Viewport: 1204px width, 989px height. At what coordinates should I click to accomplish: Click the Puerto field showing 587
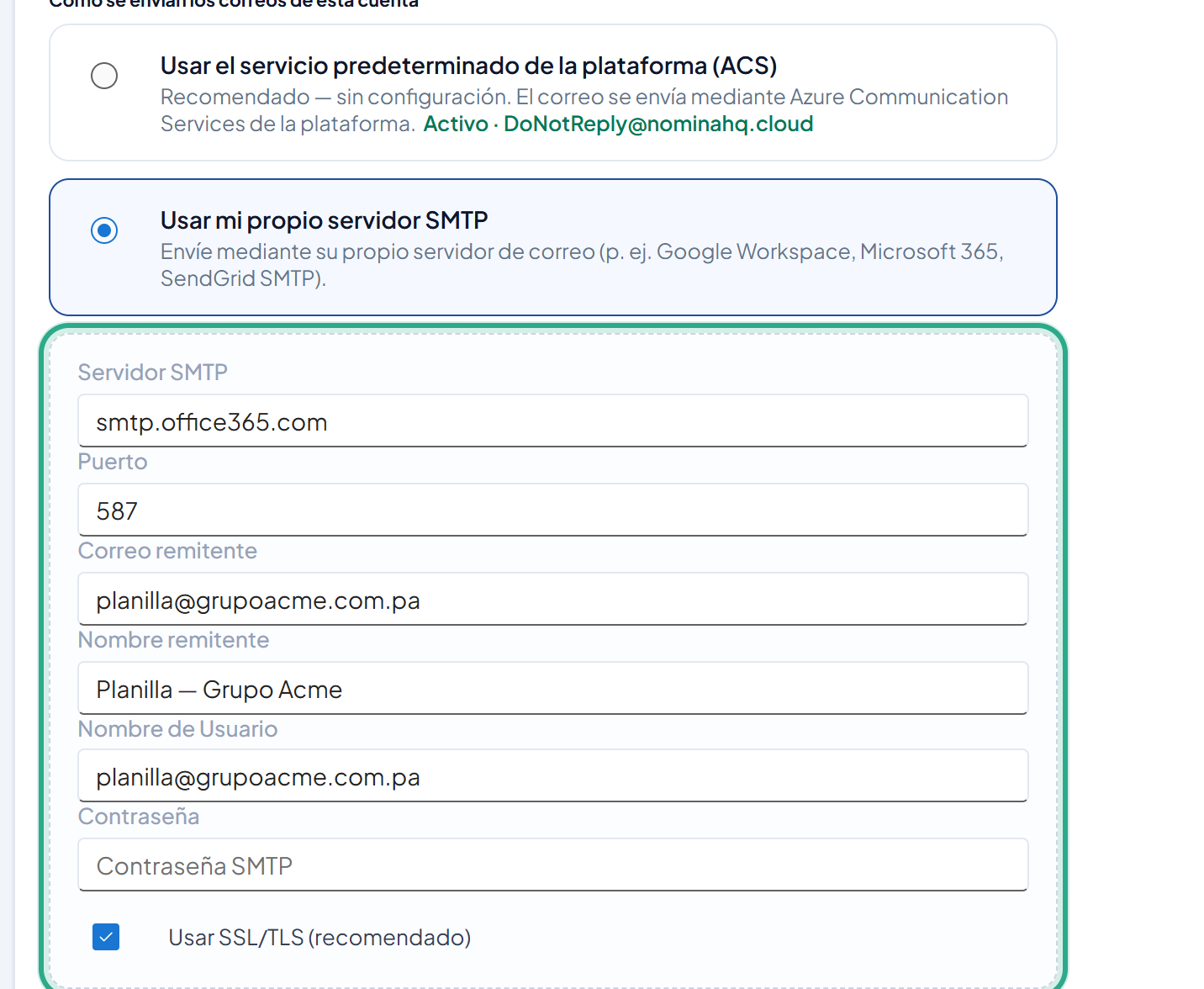[553, 510]
